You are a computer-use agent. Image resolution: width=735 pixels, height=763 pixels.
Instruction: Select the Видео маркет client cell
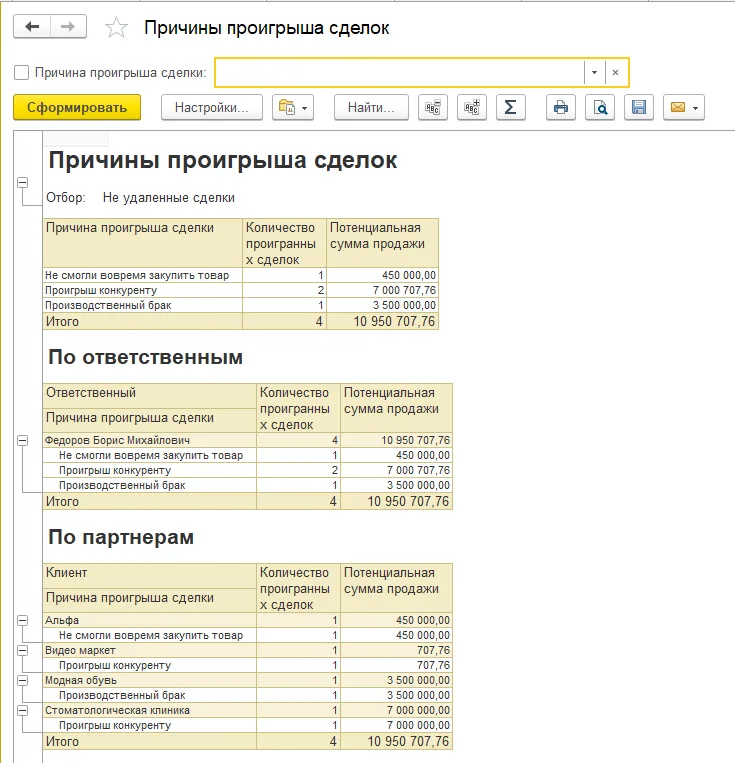149,651
